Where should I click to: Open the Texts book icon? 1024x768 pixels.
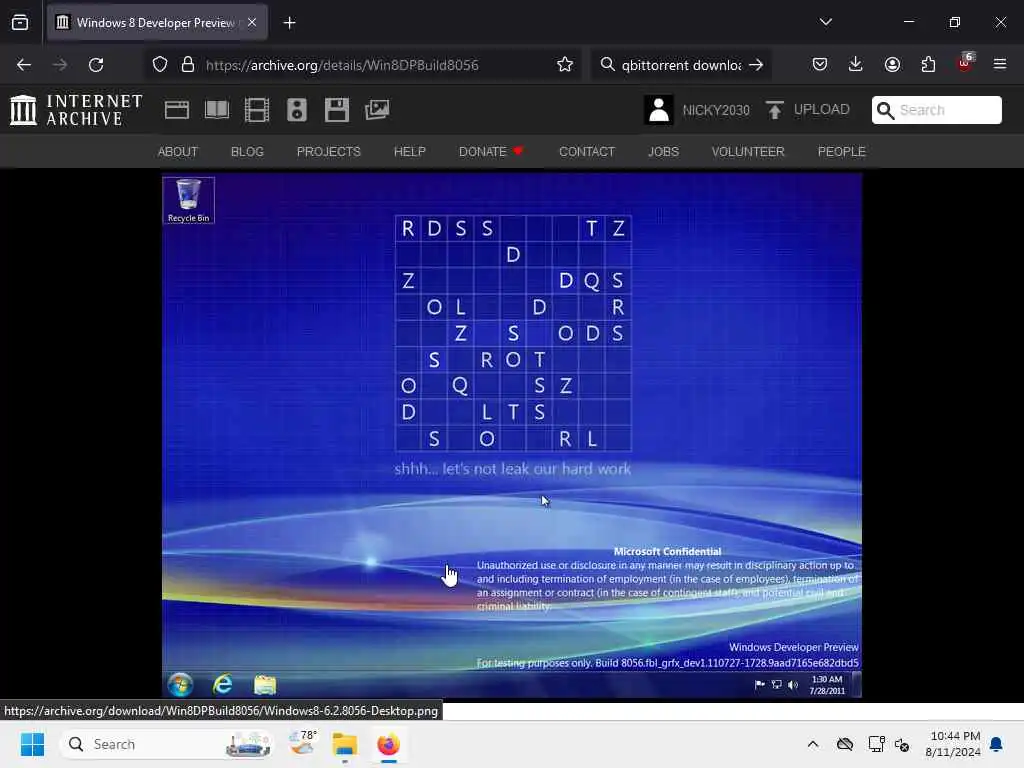(217, 110)
